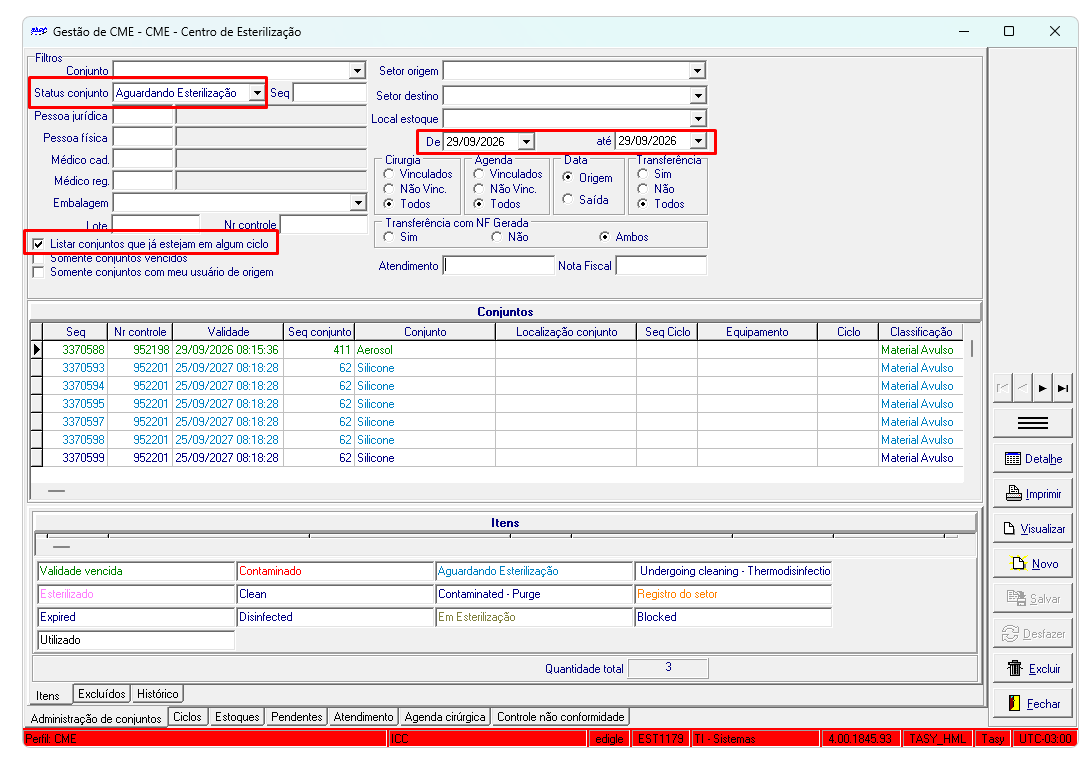Viewport: 1091px width, 761px height.
Task: Open the Controle não conformidade tab
Action: (560, 717)
